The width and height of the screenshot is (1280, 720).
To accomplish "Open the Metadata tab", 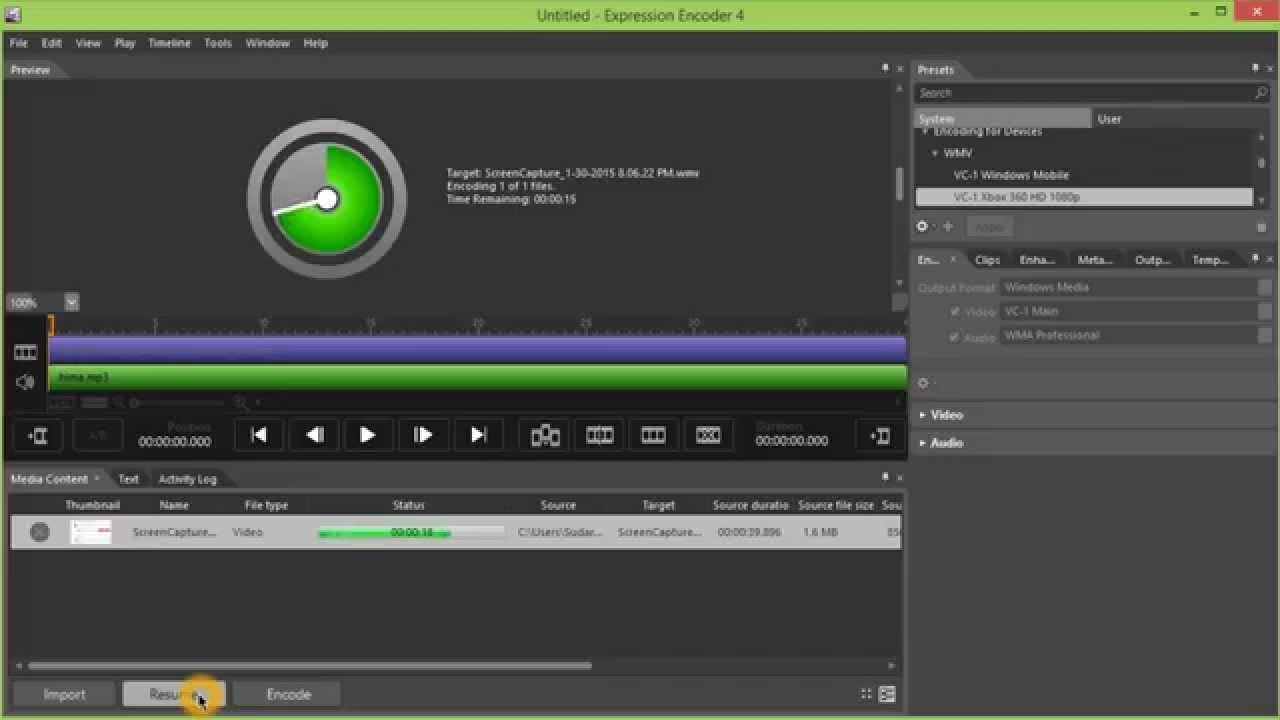I will point(1095,260).
